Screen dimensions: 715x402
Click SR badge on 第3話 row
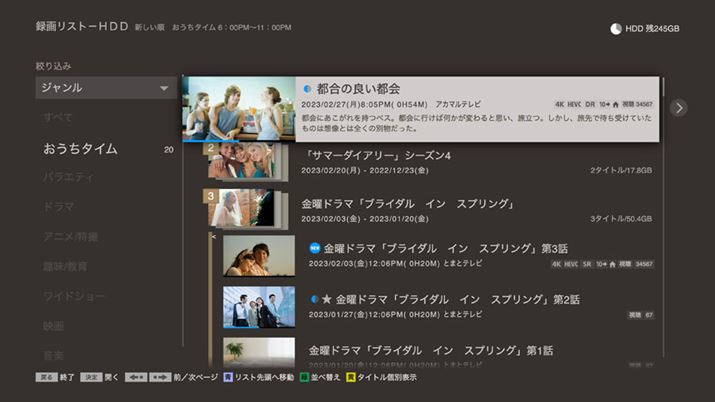[587, 264]
